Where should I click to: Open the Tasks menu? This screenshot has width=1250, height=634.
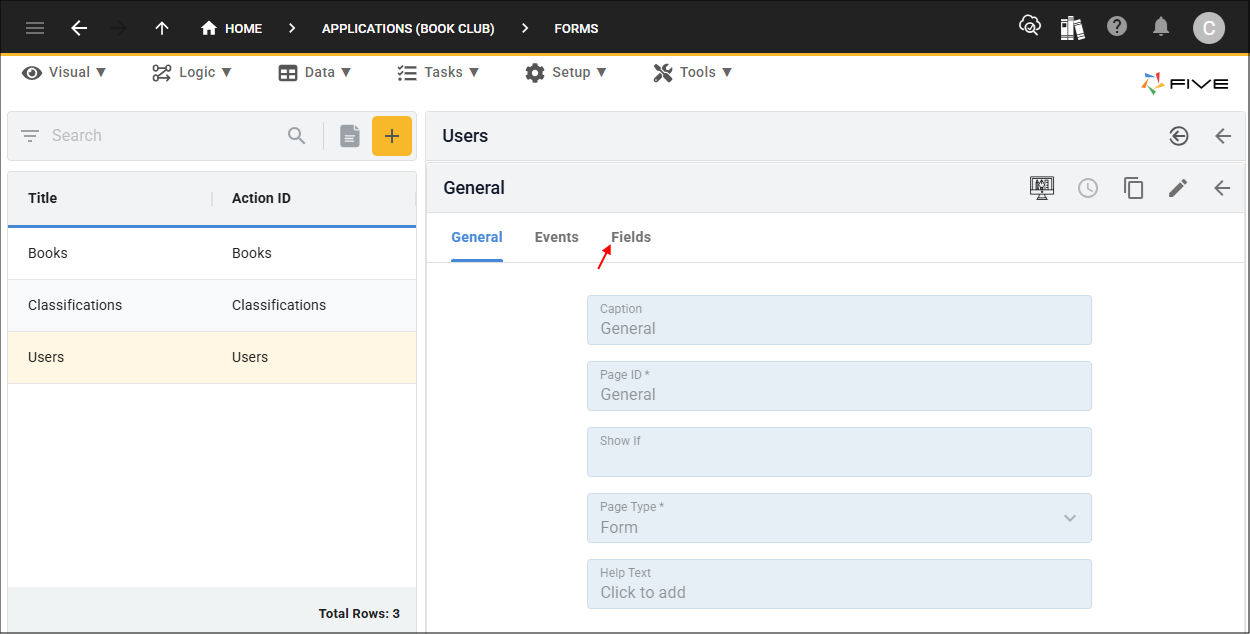pos(438,72)
